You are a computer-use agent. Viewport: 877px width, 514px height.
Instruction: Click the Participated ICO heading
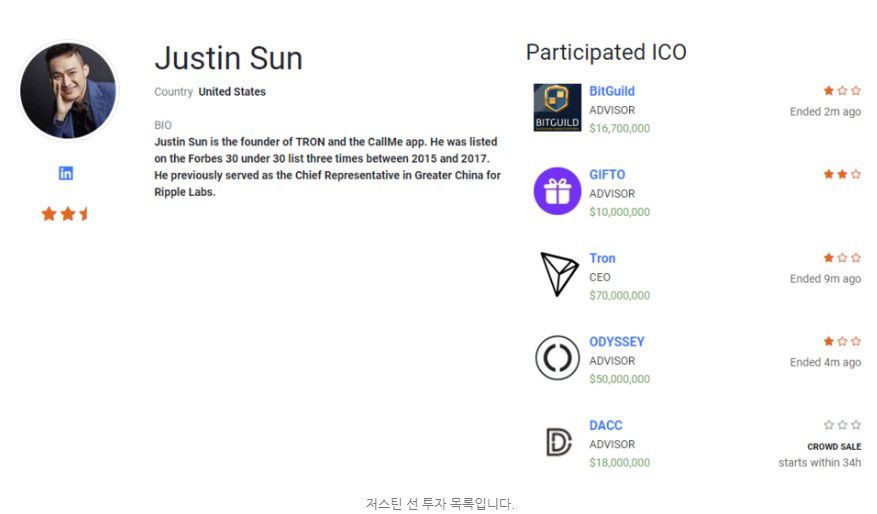(606, 52)
